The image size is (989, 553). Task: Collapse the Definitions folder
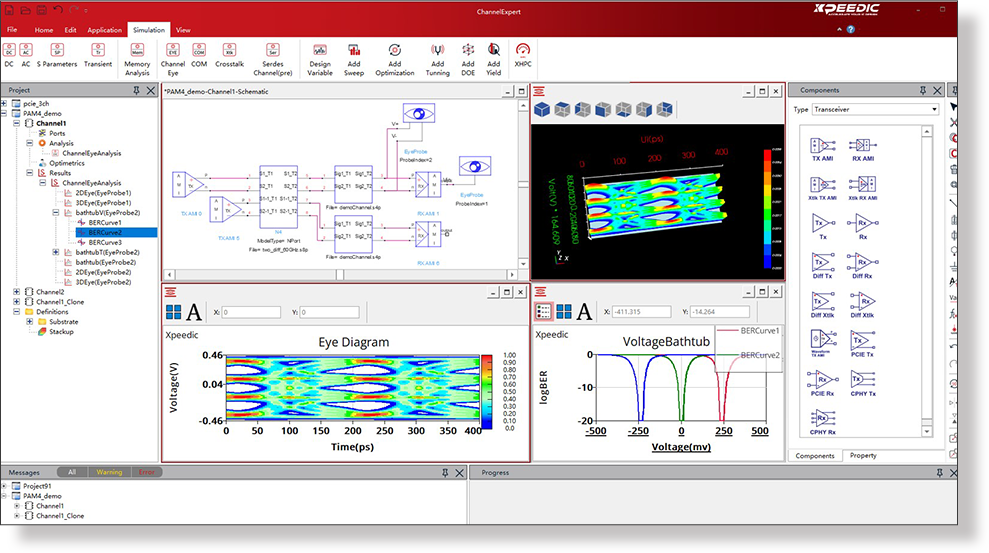(16, 311)
